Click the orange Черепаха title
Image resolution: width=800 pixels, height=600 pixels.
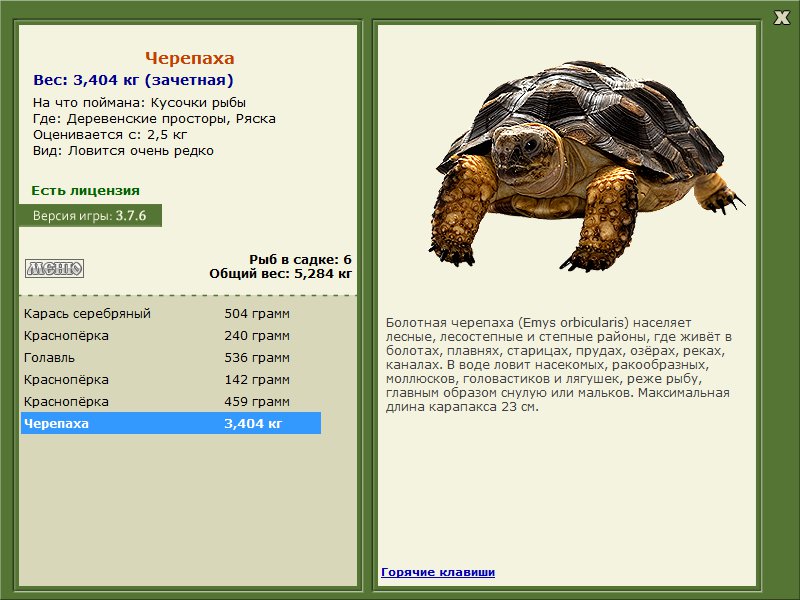click(x=189, y=58)
